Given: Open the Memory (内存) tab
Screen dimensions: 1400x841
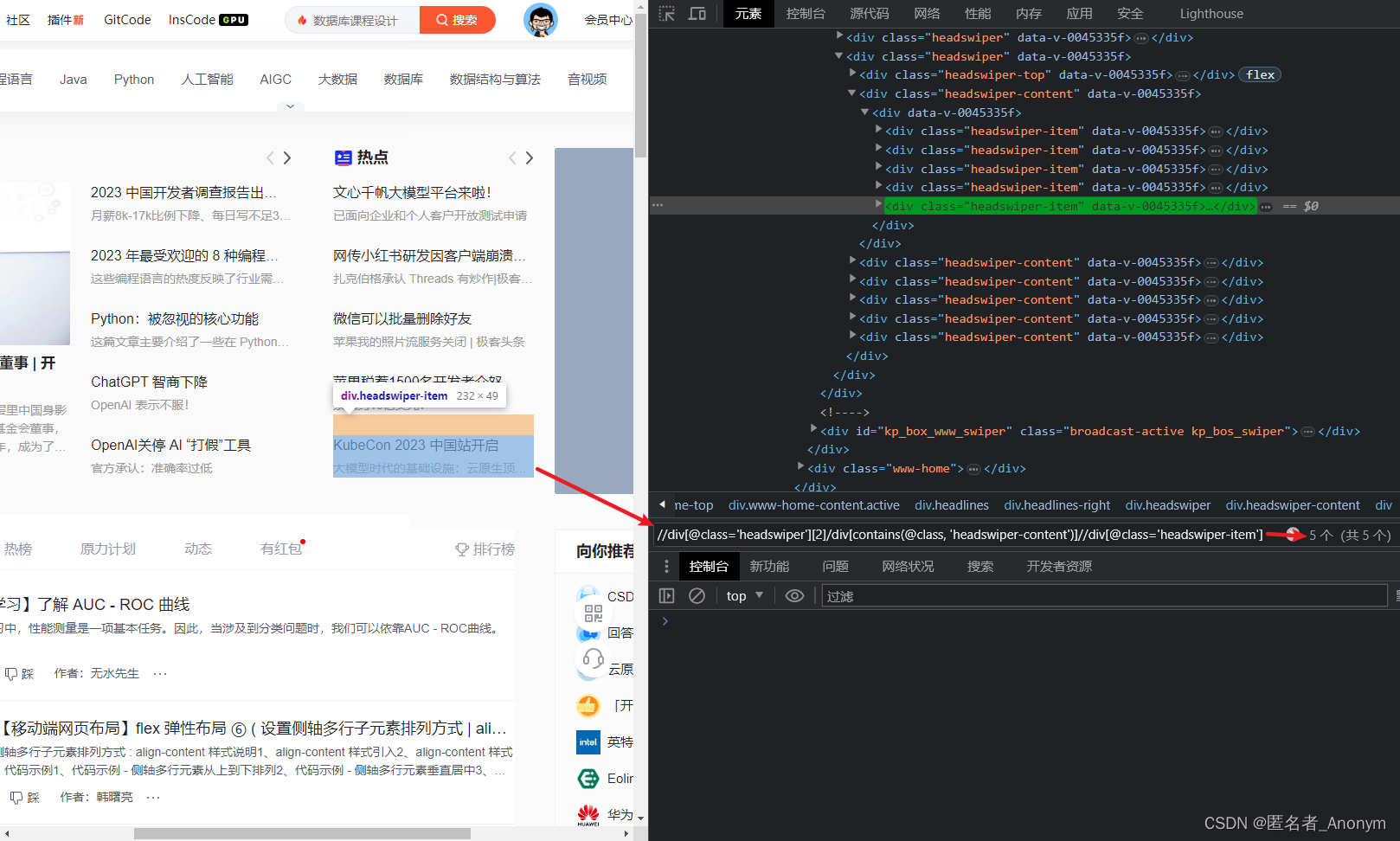Looking at the screenshot, I should (x=1029, y=14).
